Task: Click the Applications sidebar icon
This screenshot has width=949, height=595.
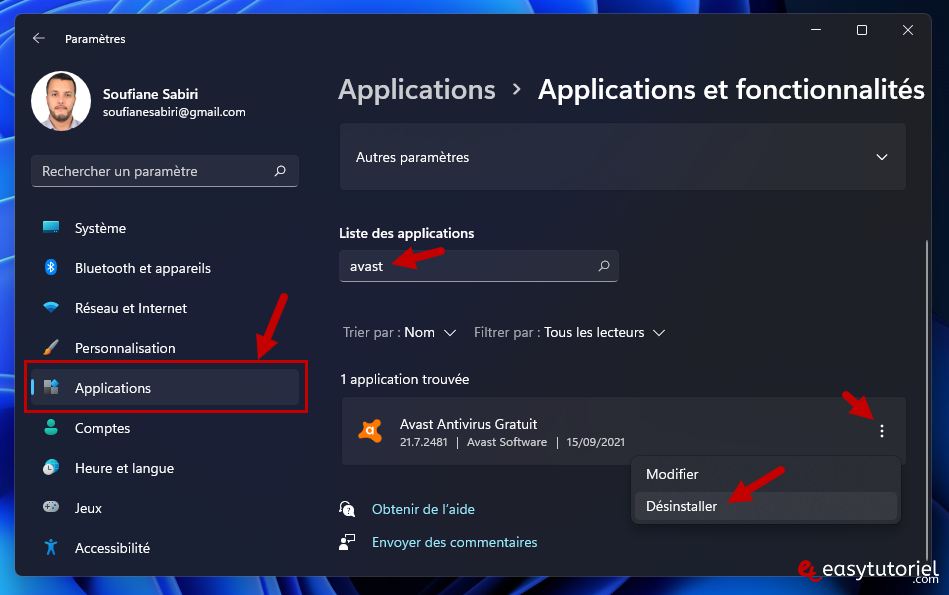Action: tap(51, 387)
